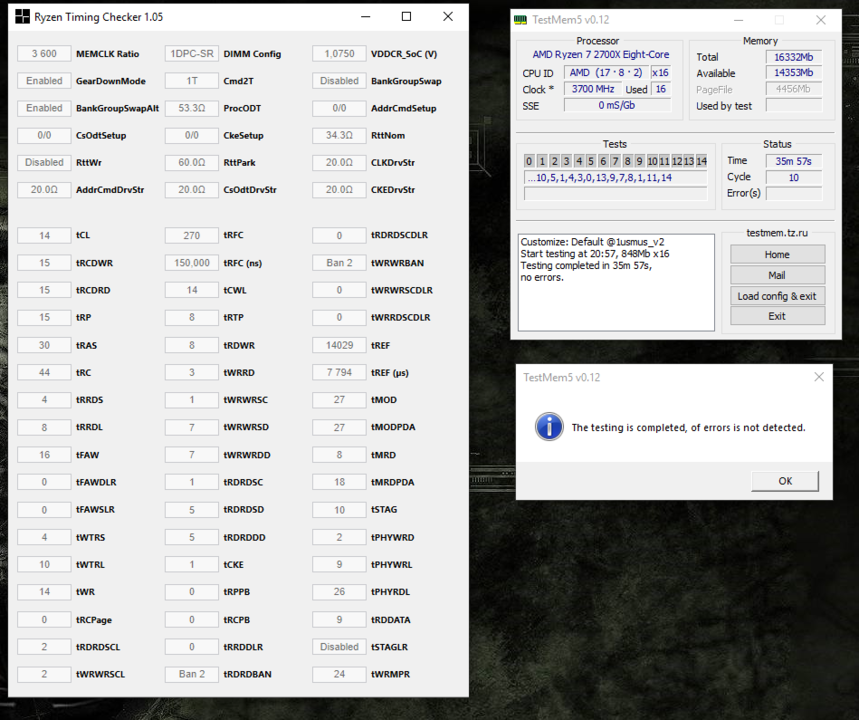Viewport: 859px width, 720px height.
Task: Click the VDDCR_SoC 1,0750 field
Action: pos(339,54)
